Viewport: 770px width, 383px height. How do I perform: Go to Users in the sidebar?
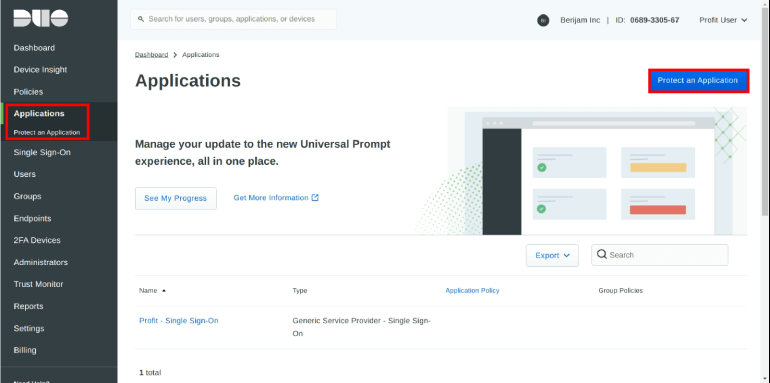[25, 174]
